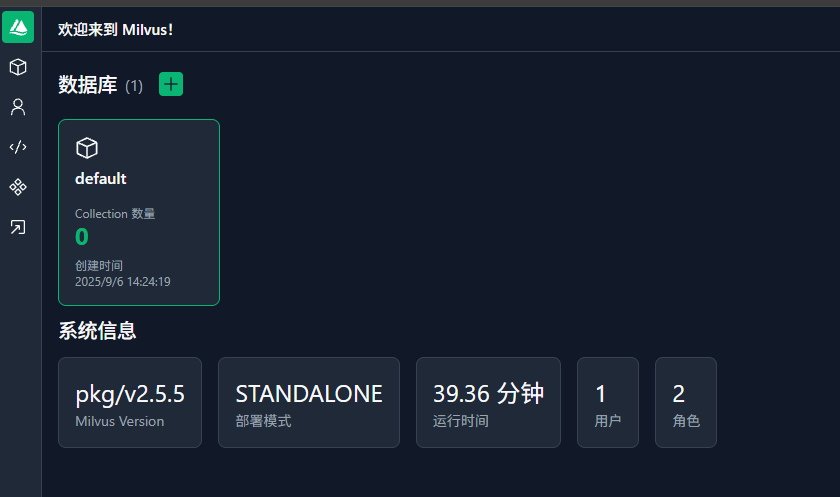Click the 数据库 section heading
The height and width of the screenshot is (497, 840).
pyautogui.click(x=88, y=86)
